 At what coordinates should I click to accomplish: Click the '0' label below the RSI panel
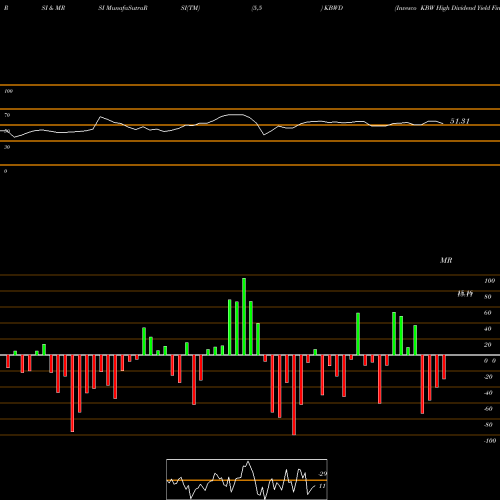[x=5, y=171]
